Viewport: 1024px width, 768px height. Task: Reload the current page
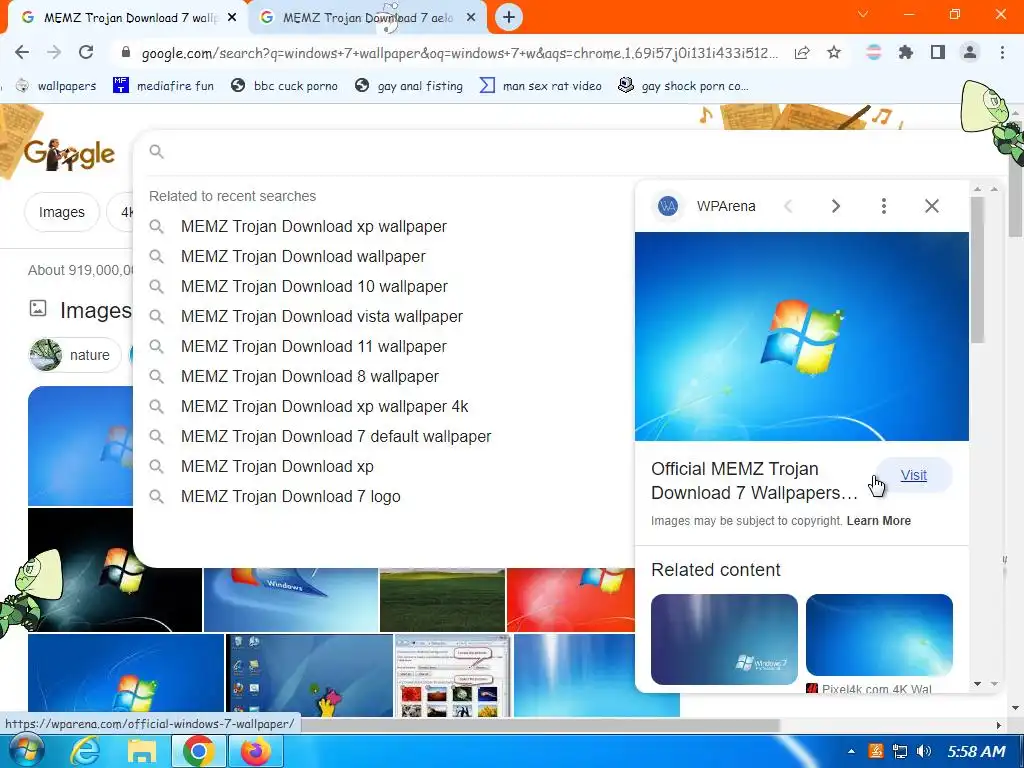pos(86,52)
